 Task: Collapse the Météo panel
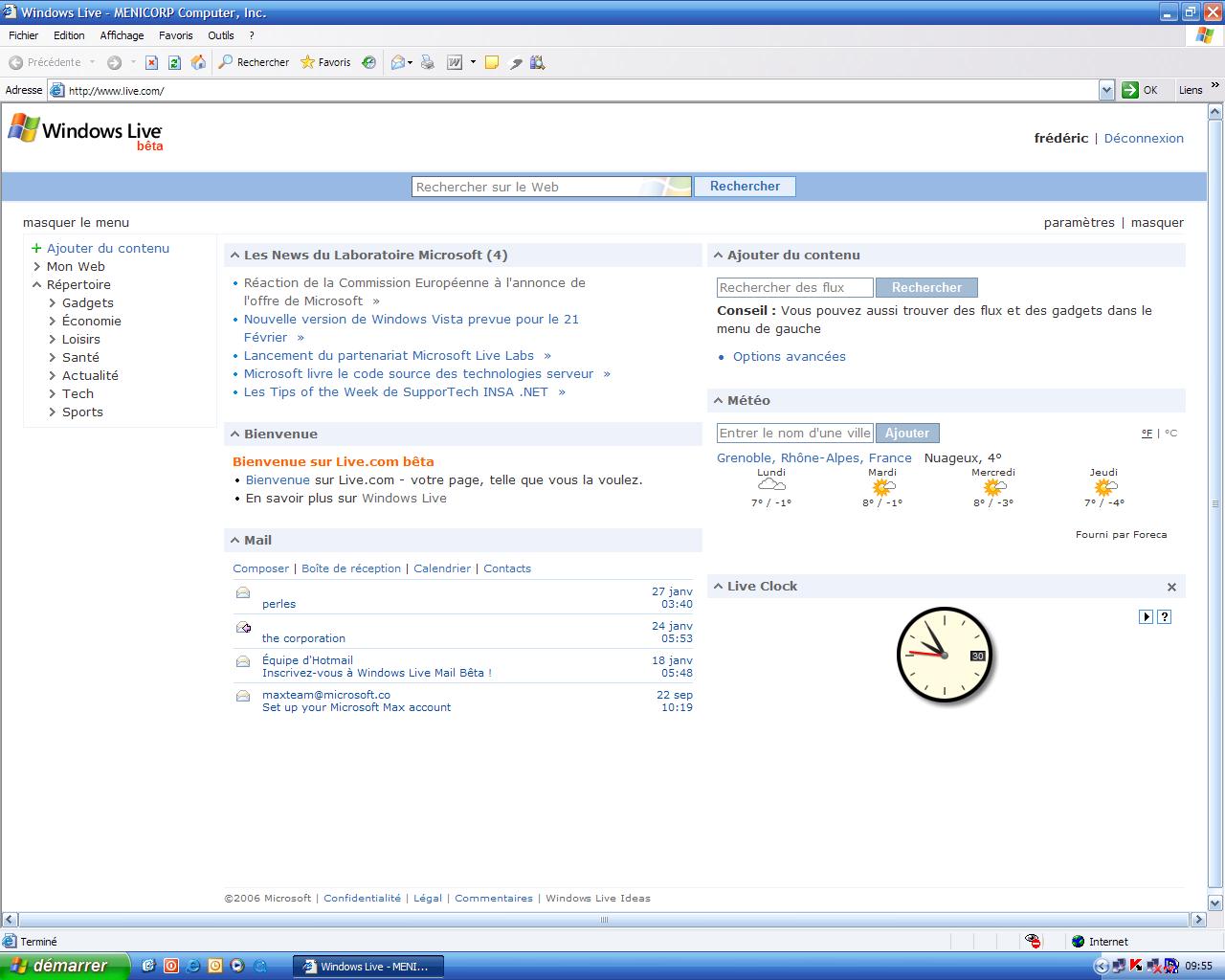point(718,401)
